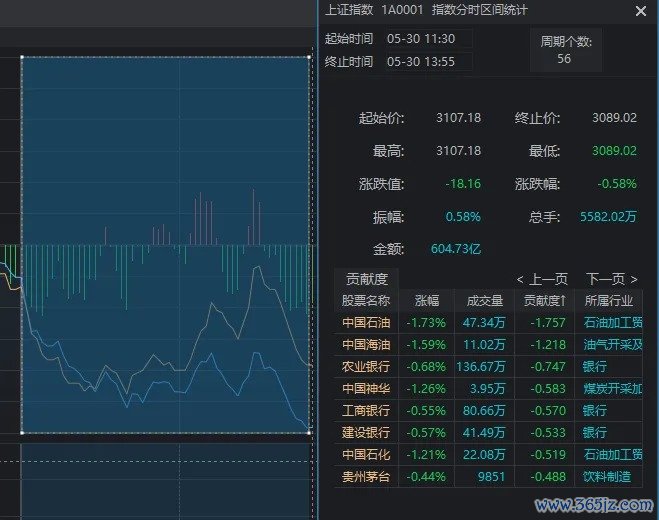Click the -0.57% change cell
Screen dimensions: 659x520
tap(426, 433)
